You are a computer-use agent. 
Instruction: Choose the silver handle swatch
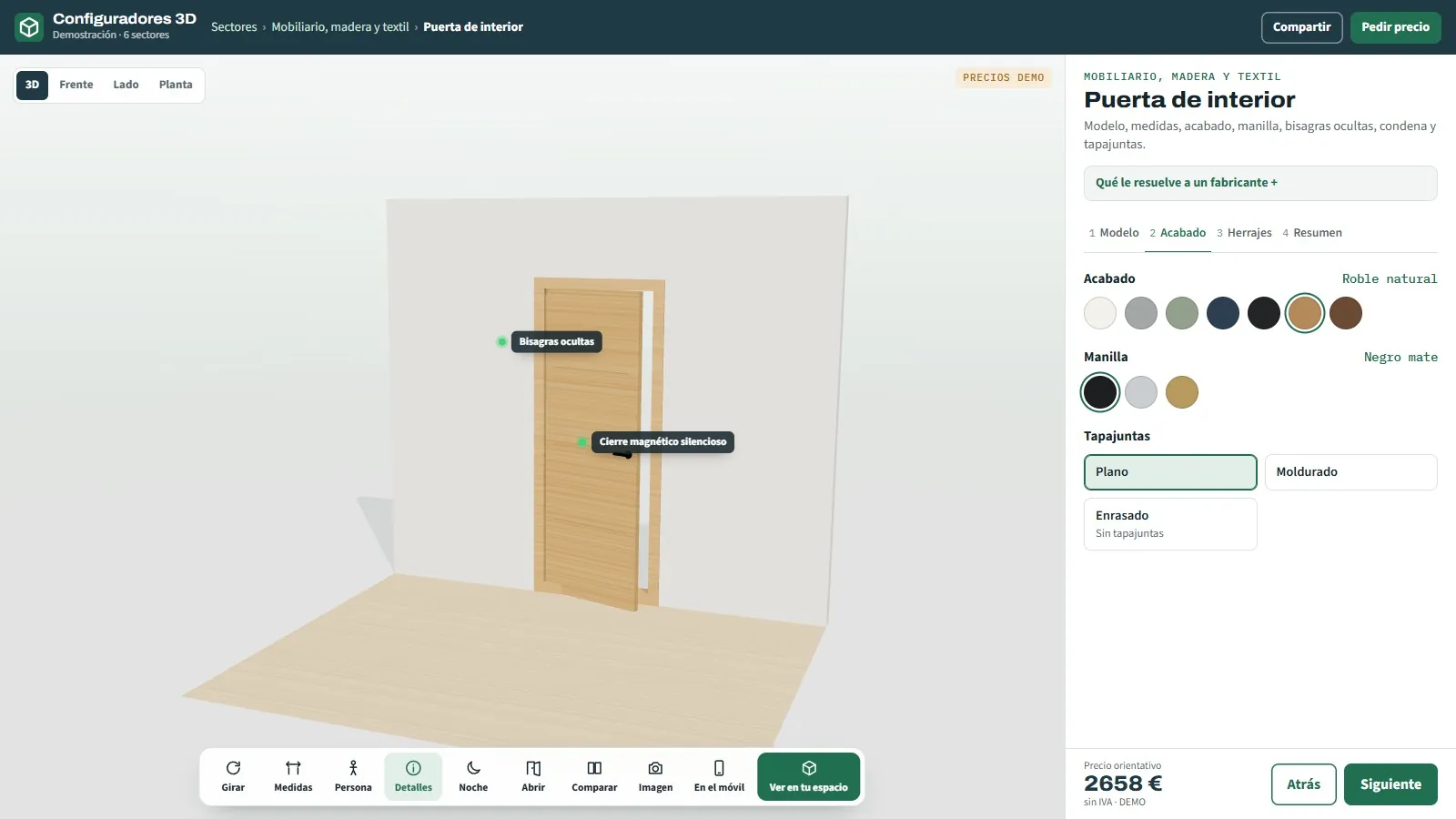point(1141,392)
